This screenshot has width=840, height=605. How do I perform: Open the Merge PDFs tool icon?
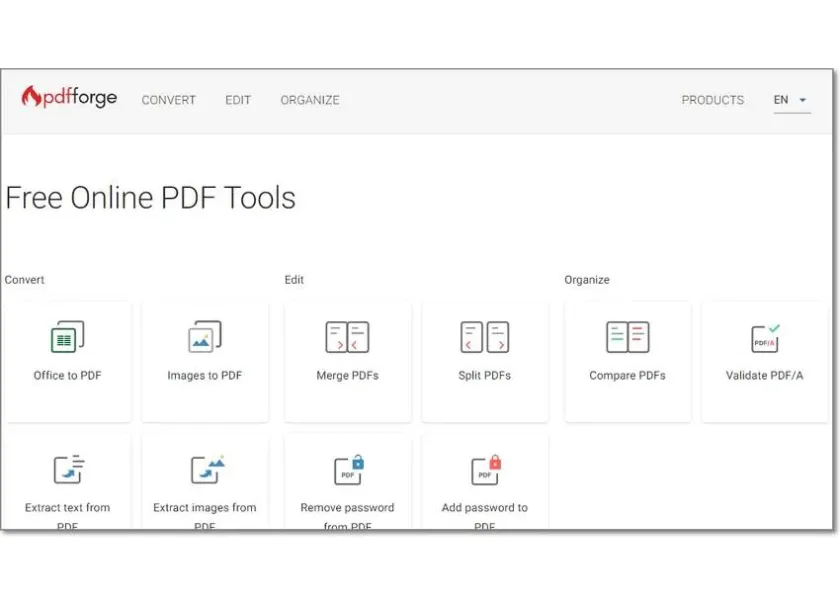coord(347,336)
